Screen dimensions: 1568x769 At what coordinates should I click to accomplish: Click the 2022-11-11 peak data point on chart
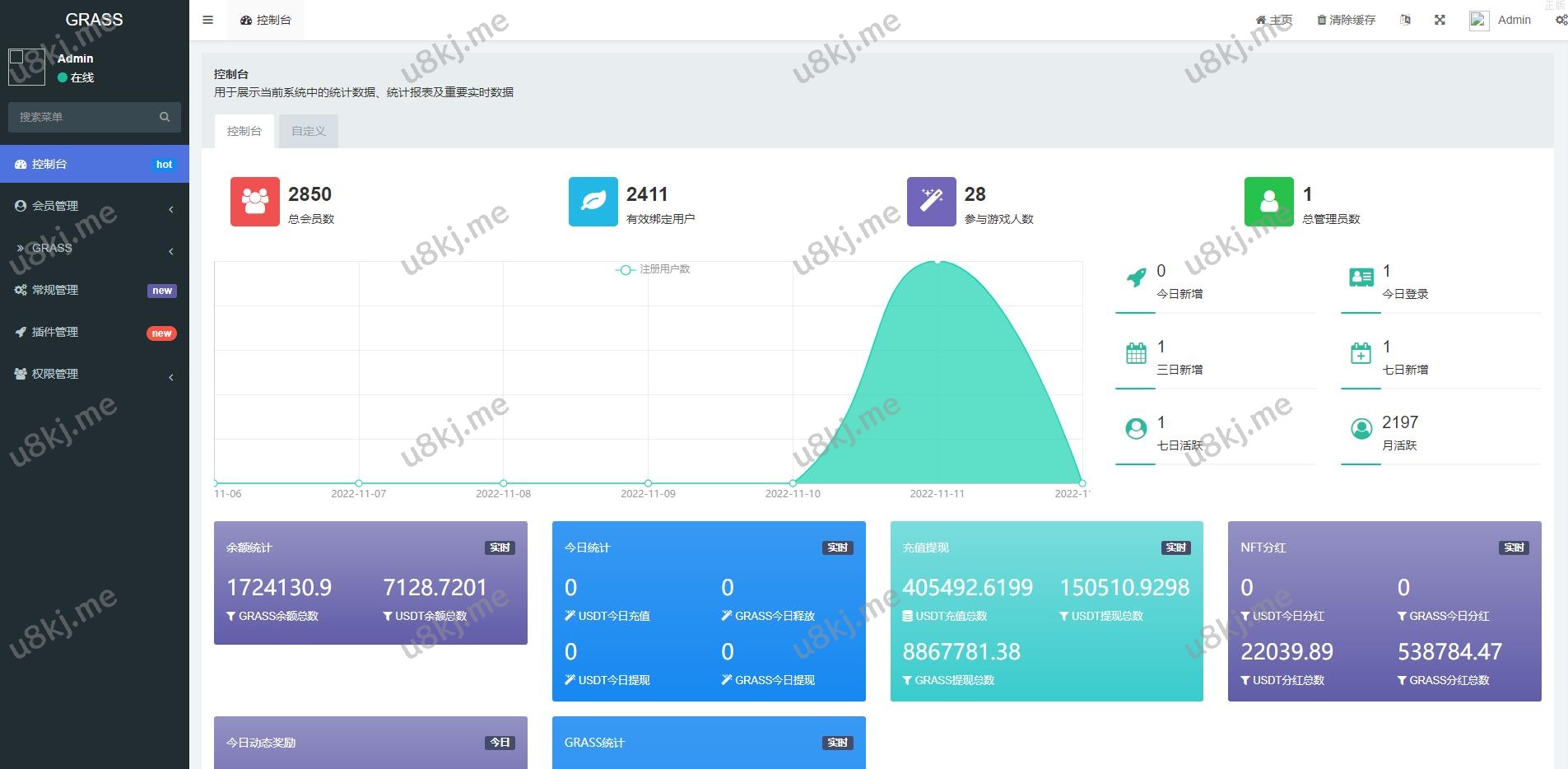(938, 262)
